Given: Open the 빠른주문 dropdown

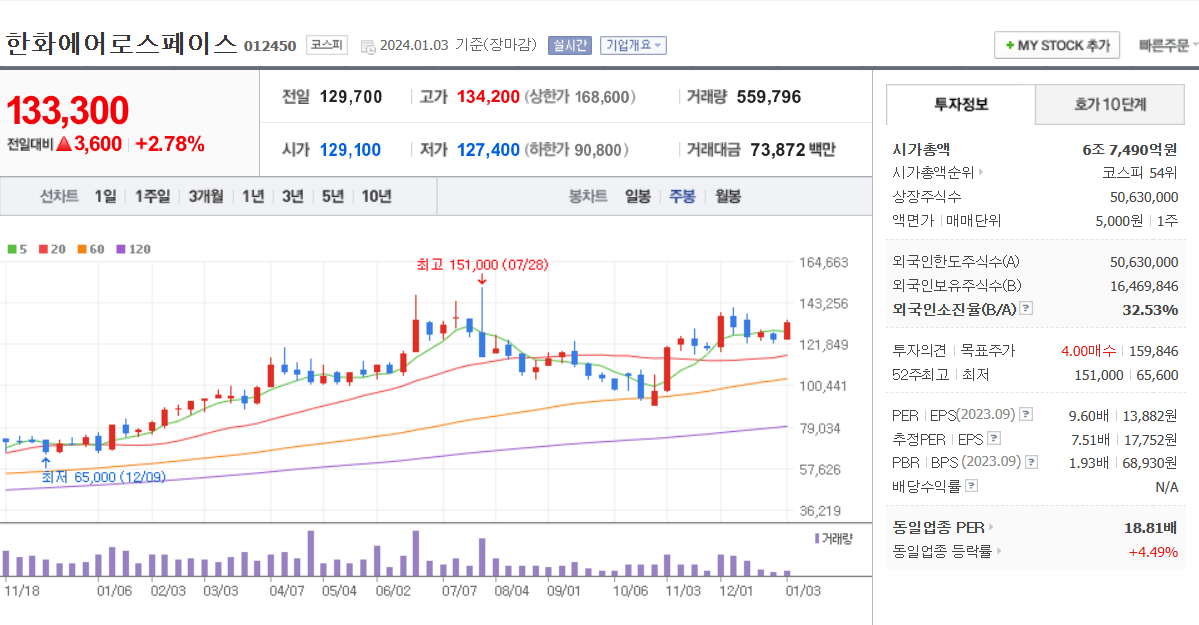Looking at the screenshot, I should tap(1168, 46).
